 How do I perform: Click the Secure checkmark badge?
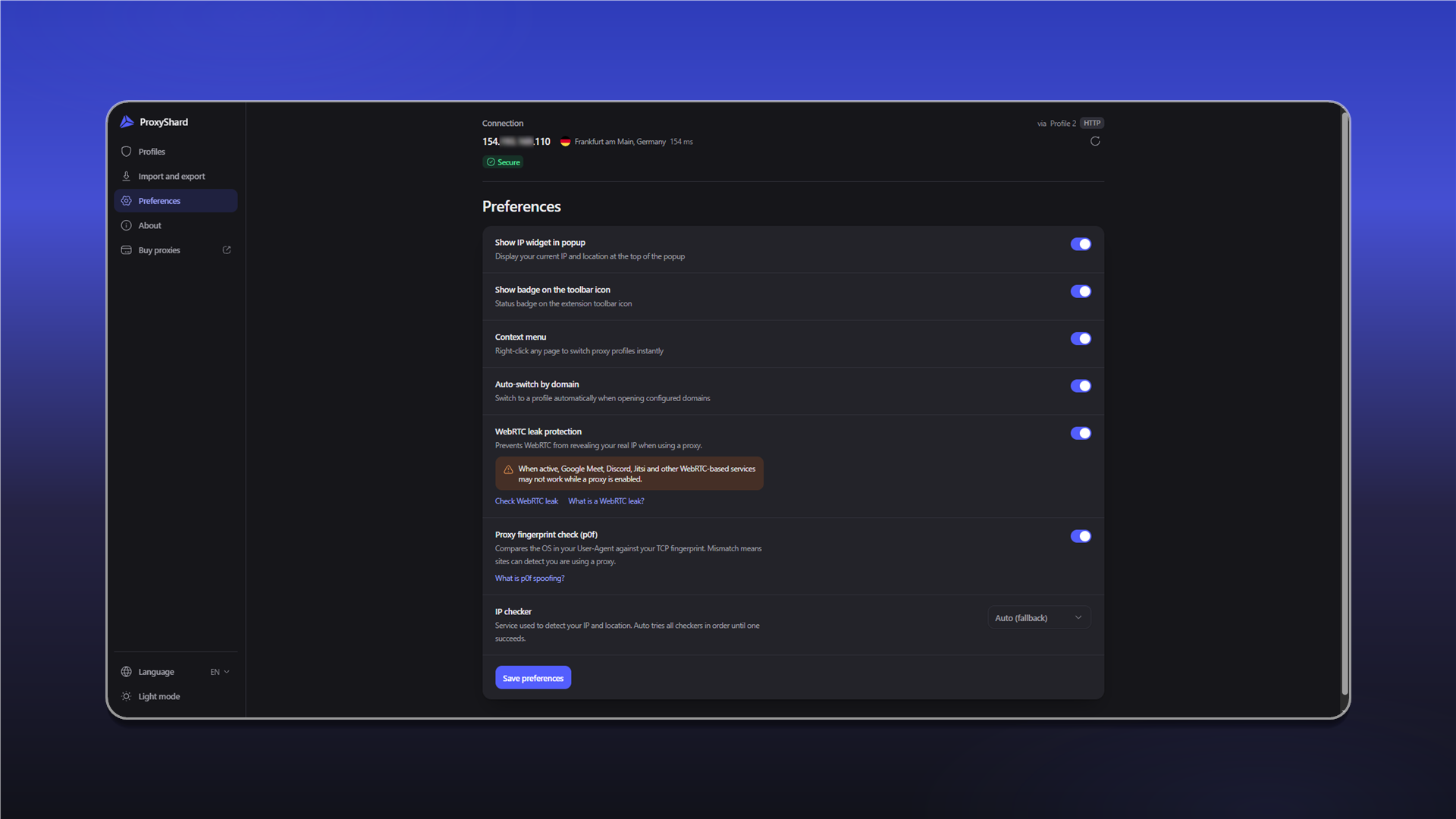coord(504,162)
